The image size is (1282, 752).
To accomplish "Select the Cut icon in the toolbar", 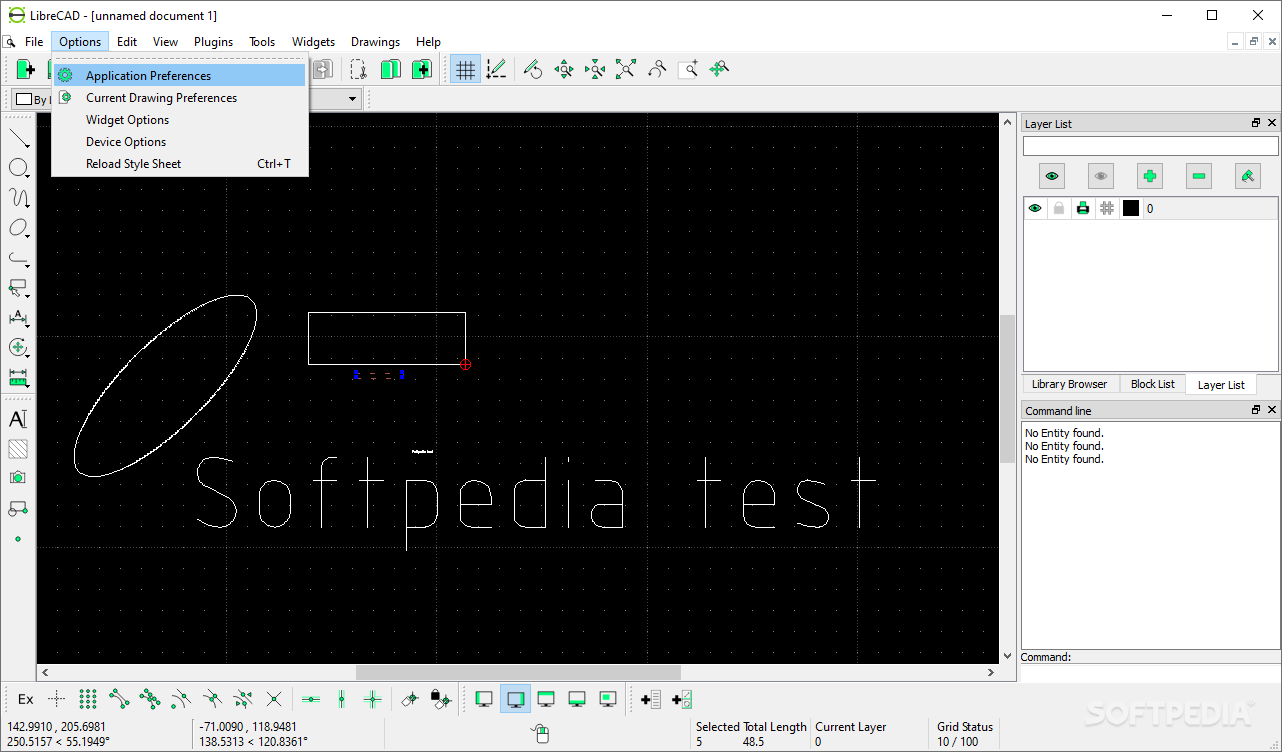I will (x=358, y=69).
